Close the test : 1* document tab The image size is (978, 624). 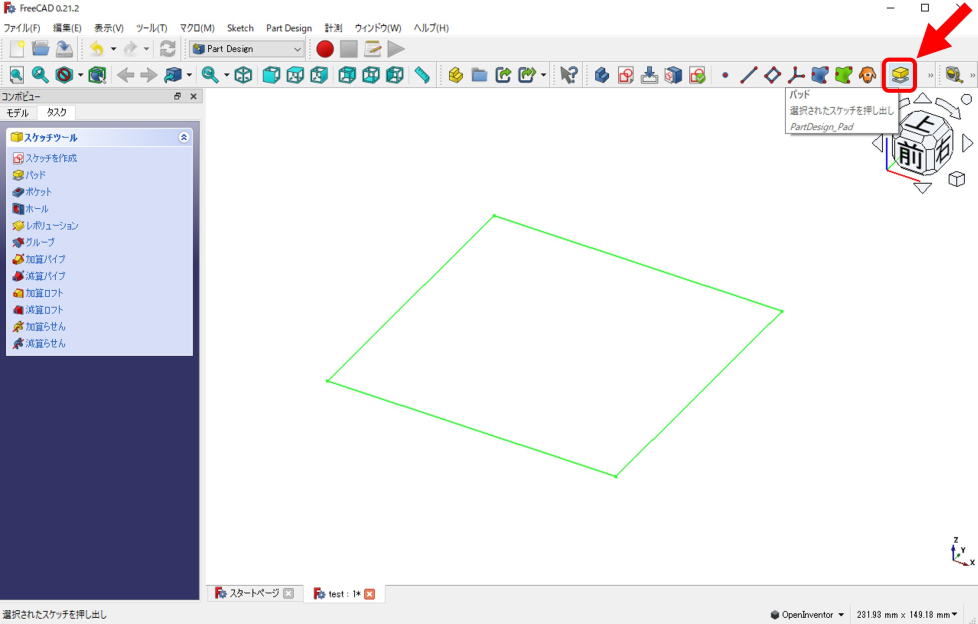point(369,594)
